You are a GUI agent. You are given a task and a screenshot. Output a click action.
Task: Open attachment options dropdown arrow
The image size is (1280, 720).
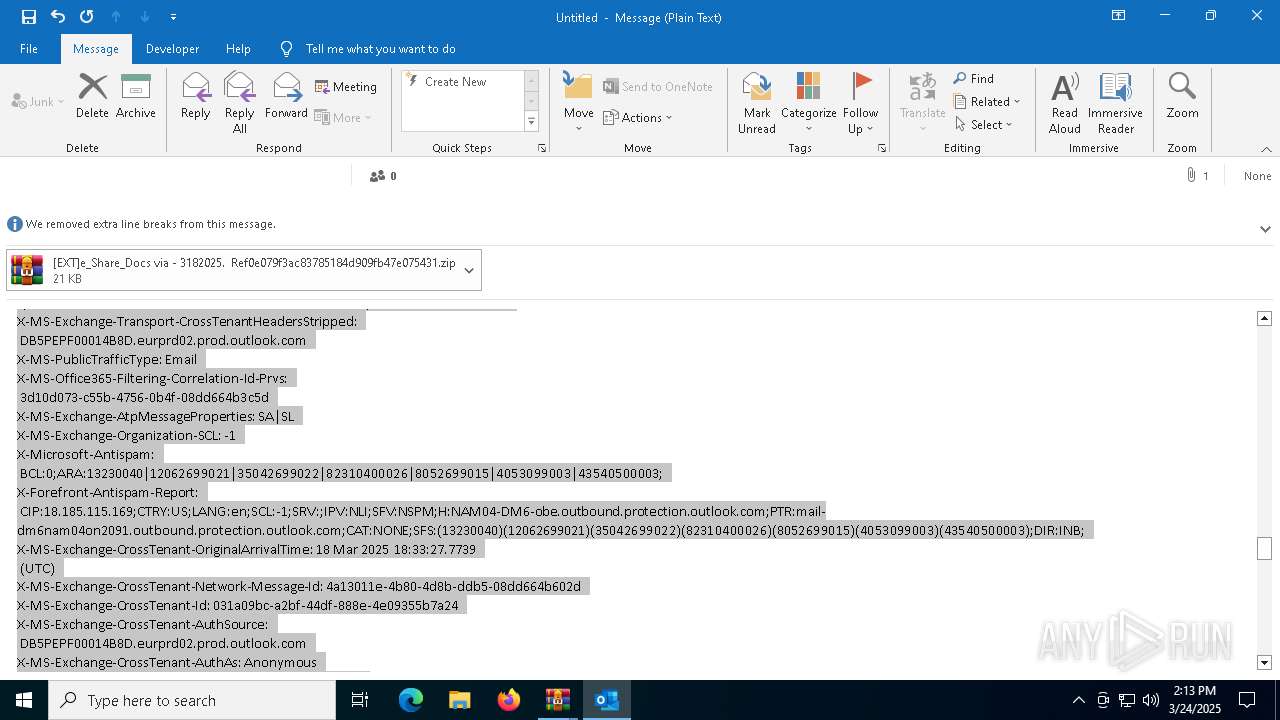(469, 270)
